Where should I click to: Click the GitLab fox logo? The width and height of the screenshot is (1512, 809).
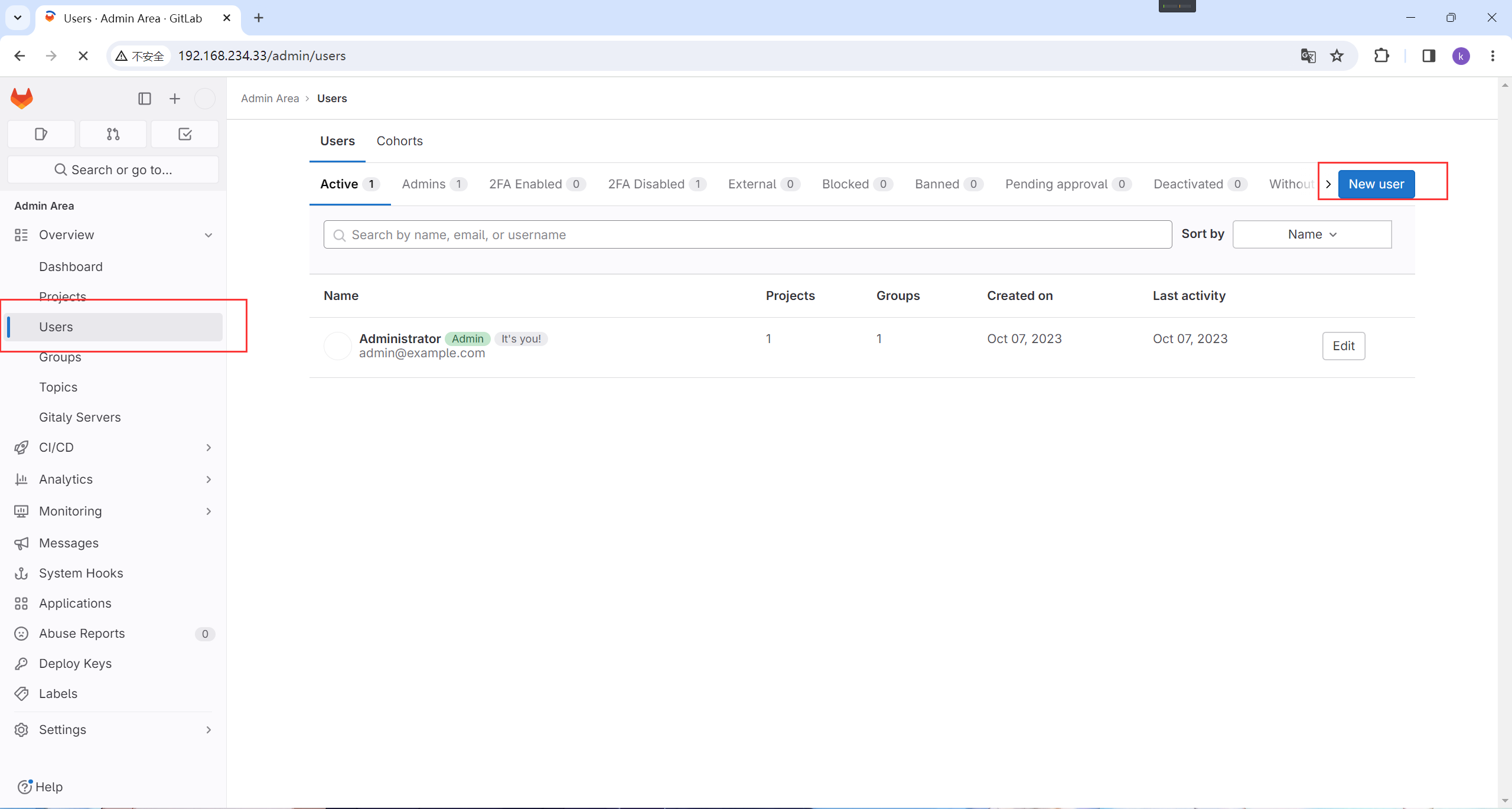[22, 98]
